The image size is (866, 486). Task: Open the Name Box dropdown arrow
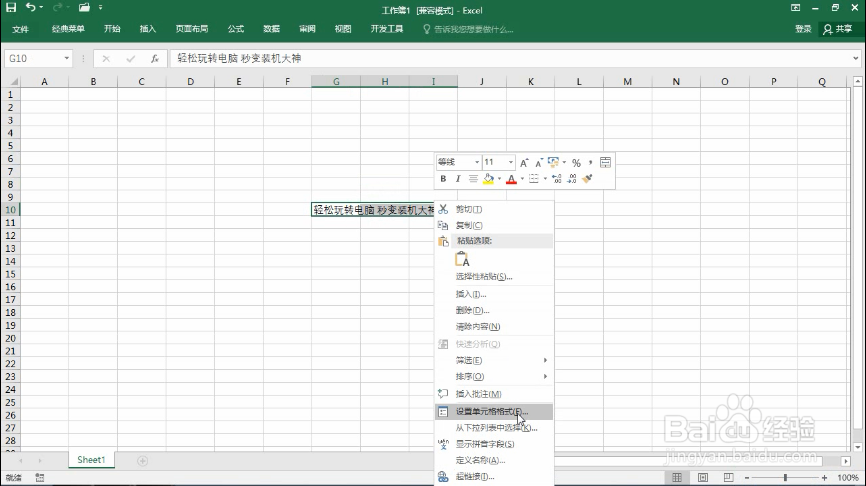pos(66,59)
